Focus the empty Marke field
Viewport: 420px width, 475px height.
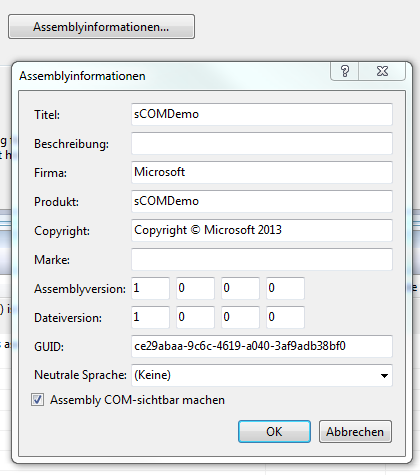(x=262, y=259)
